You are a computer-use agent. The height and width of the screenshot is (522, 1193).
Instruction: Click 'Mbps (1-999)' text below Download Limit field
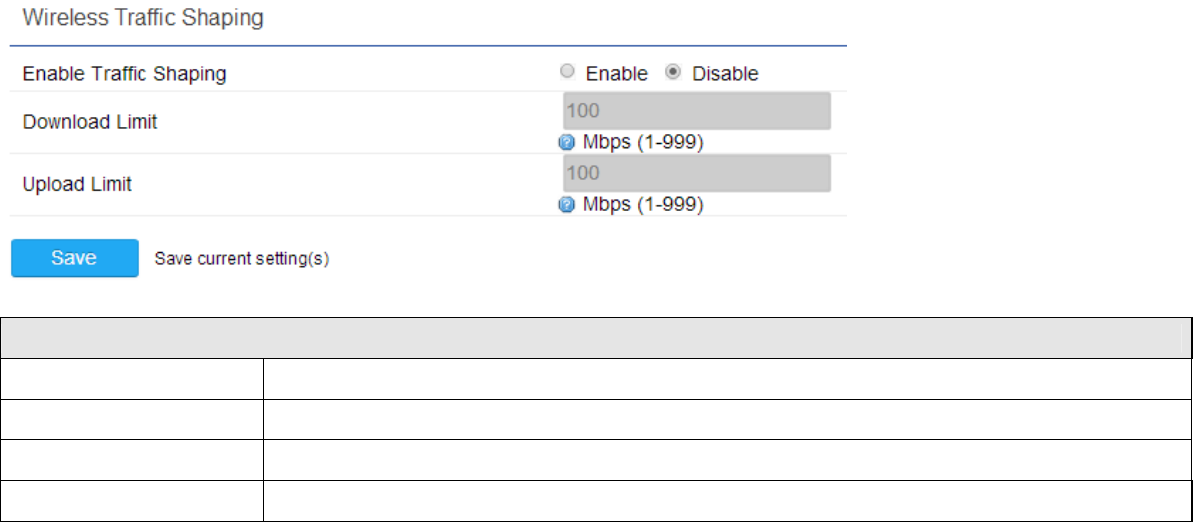[x=643, y=143]
